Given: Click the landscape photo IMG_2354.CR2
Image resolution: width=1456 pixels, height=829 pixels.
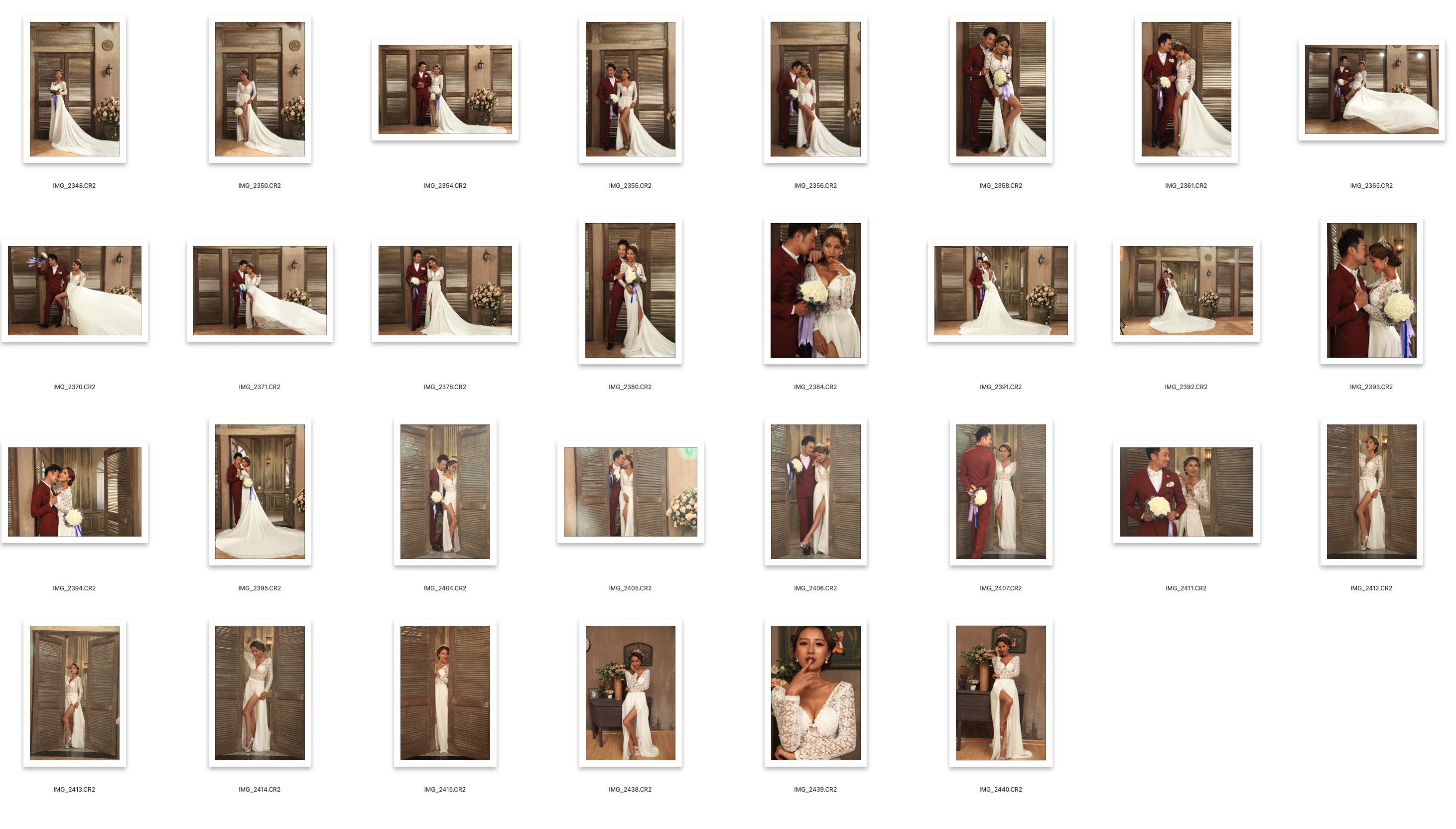Looking at the screenshot, I should point(445,89).
